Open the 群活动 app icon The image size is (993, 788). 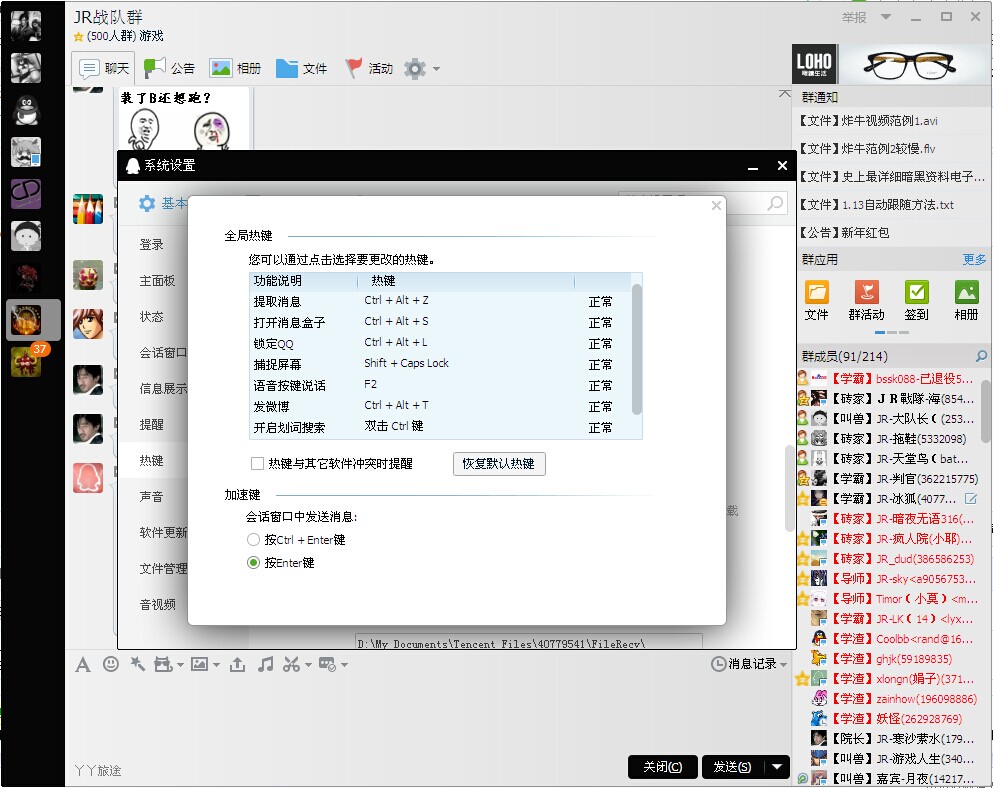pyautogui.click(x=866, y=300)
